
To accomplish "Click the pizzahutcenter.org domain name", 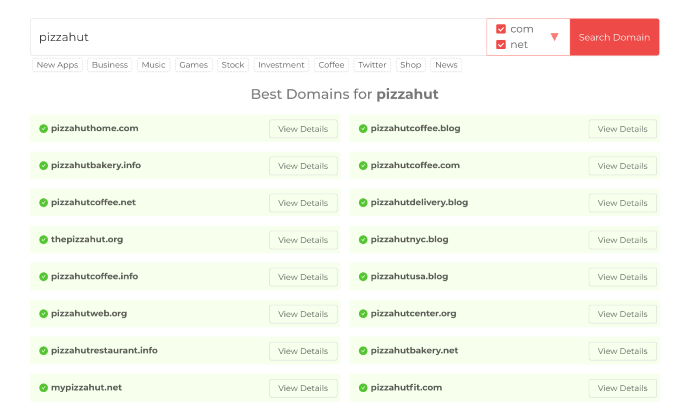I will point(413,314).
